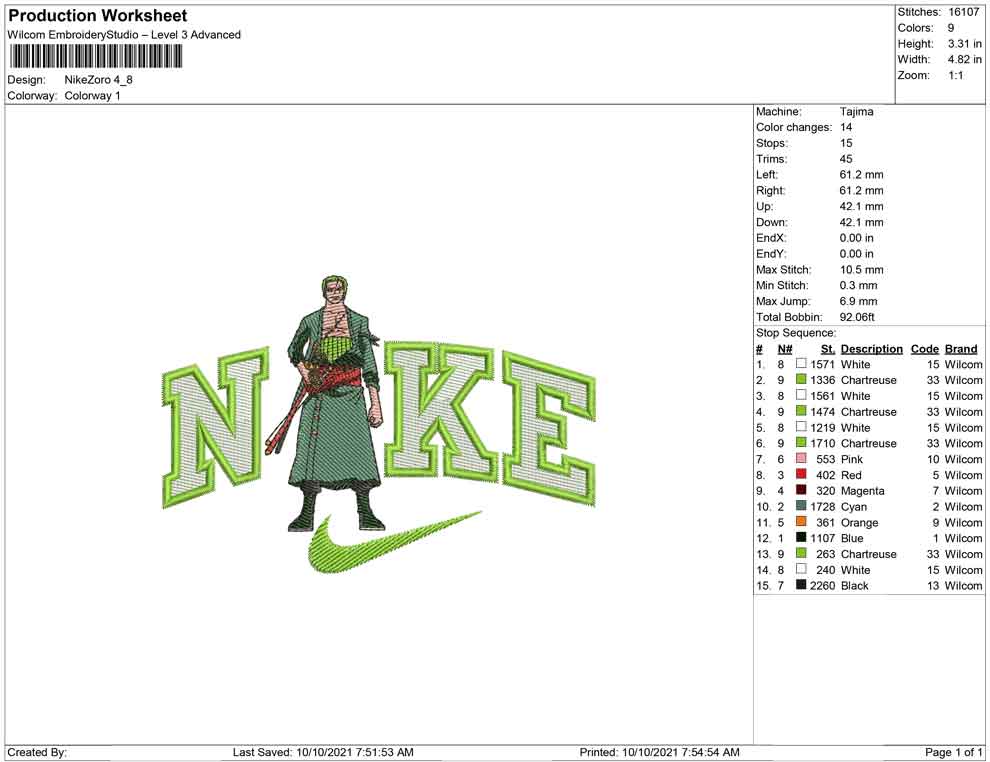The width and height of the screenshot is (990, 762).
Task: Click the St. column header
Action: coord(828,348)
